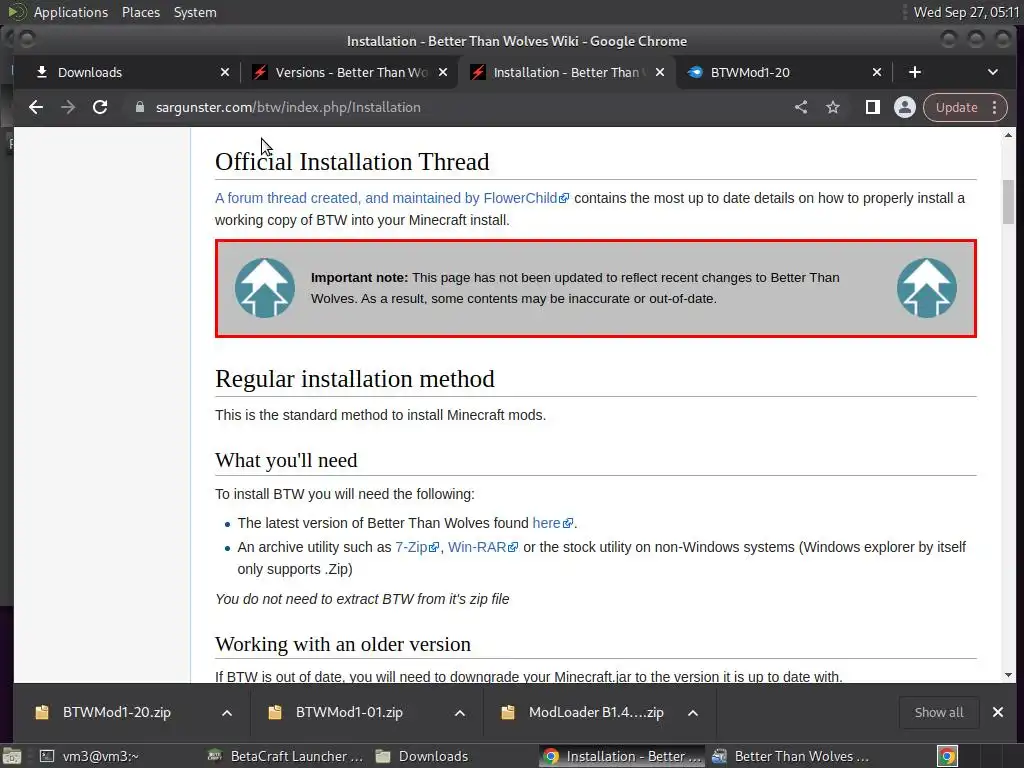This screenshot has height=768, width=1024.
Task: Open the 7-Zip link
Action: click(x=417, y=547)
